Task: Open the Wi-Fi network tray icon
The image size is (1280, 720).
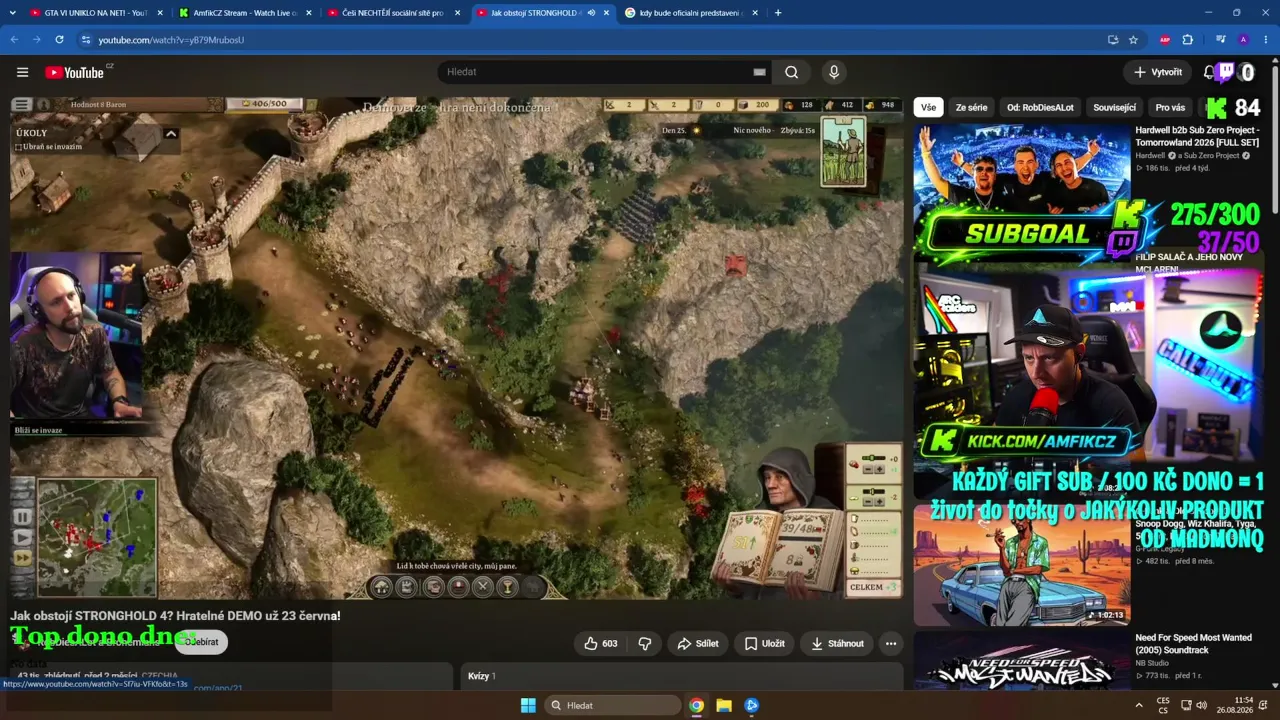Action: coord(1184,705)
